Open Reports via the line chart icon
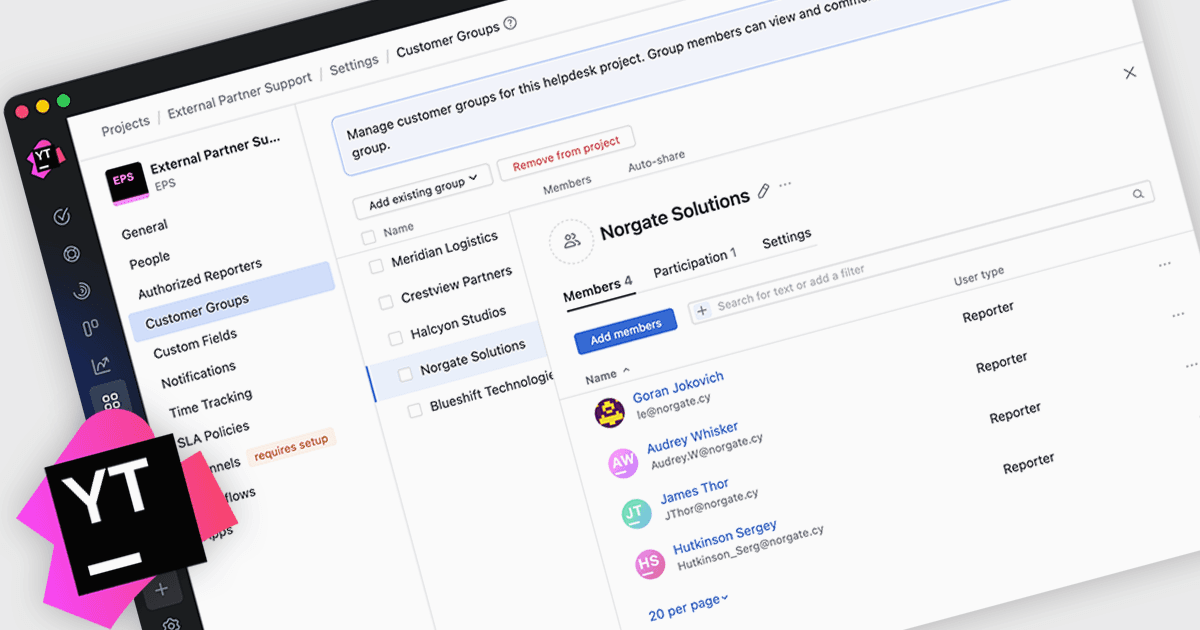The image size is (1200, 630). (x=101, y=365)
